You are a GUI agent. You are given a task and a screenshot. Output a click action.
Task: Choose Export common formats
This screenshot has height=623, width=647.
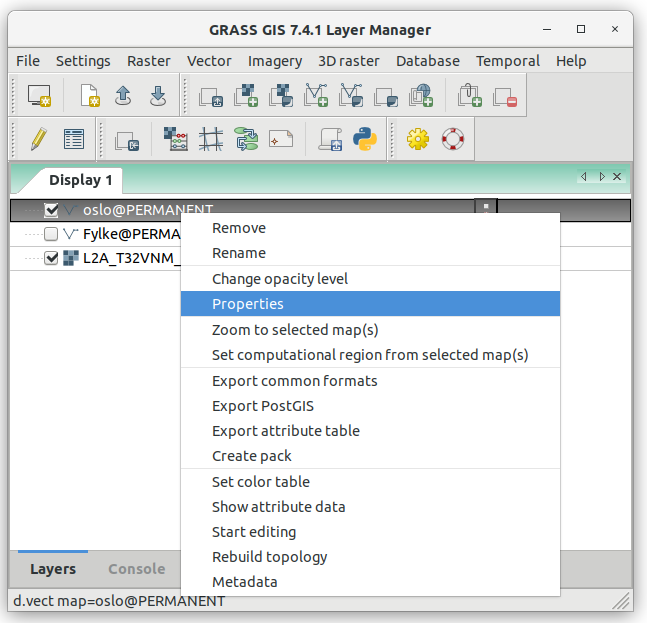[x=370, y=381]
